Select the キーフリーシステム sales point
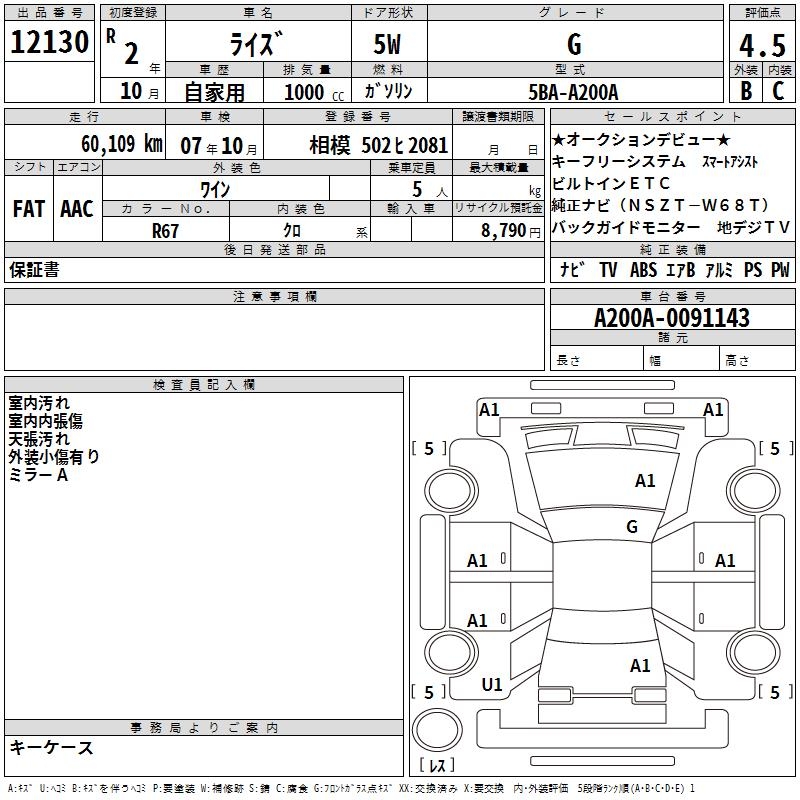 tap(619, 161)
